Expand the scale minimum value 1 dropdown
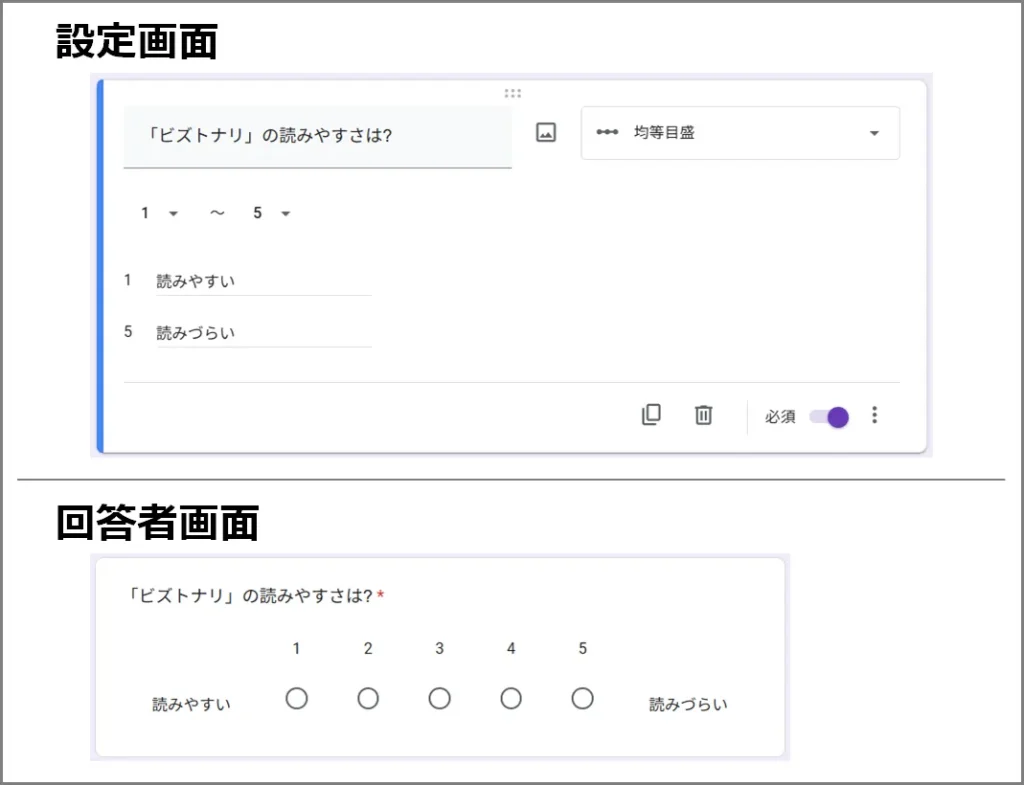This screenshot has width=1024, height=785. tap(160, 213)
